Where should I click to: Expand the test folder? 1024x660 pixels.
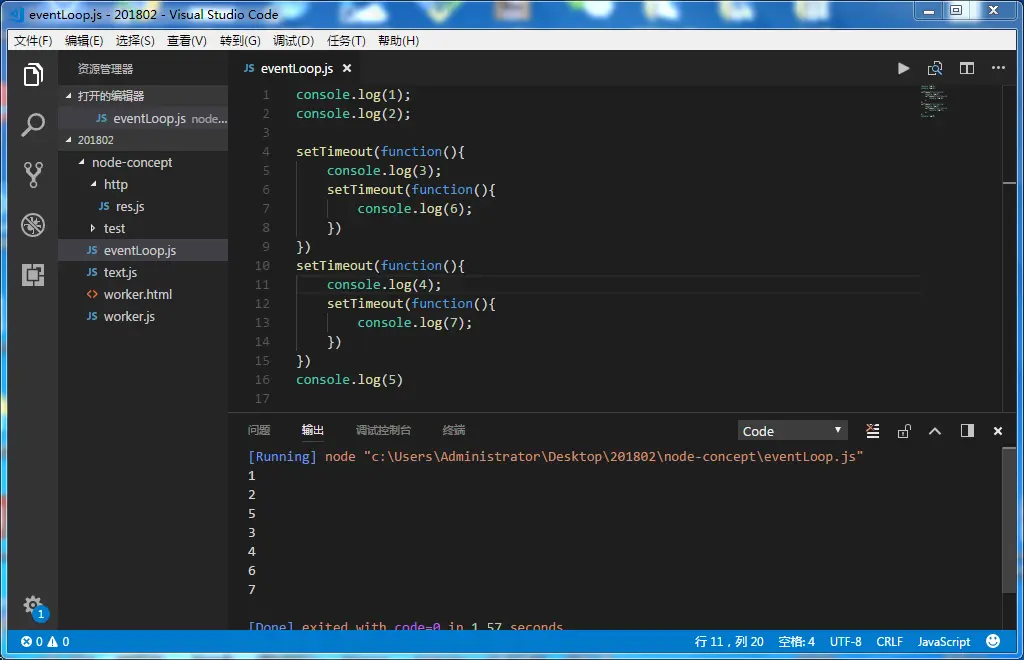[x=94, y=228]
